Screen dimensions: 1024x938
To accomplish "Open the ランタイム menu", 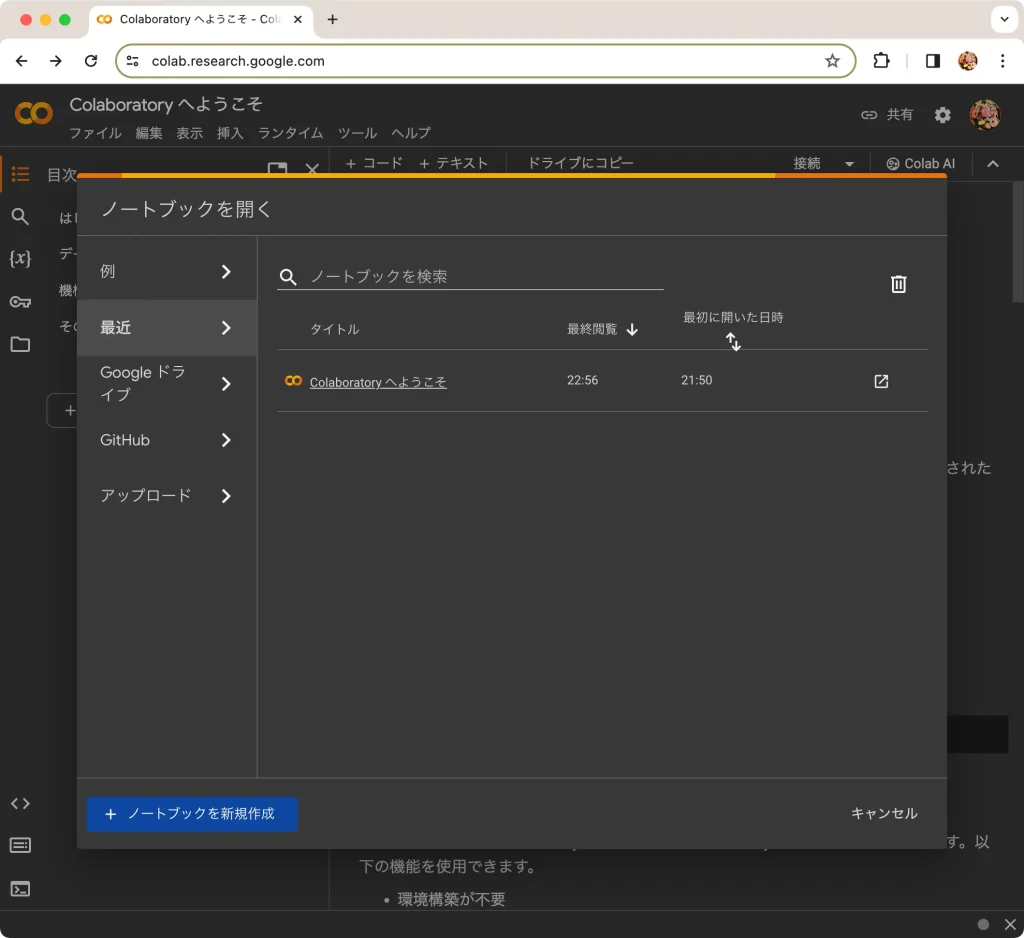I will click(291, 133).
